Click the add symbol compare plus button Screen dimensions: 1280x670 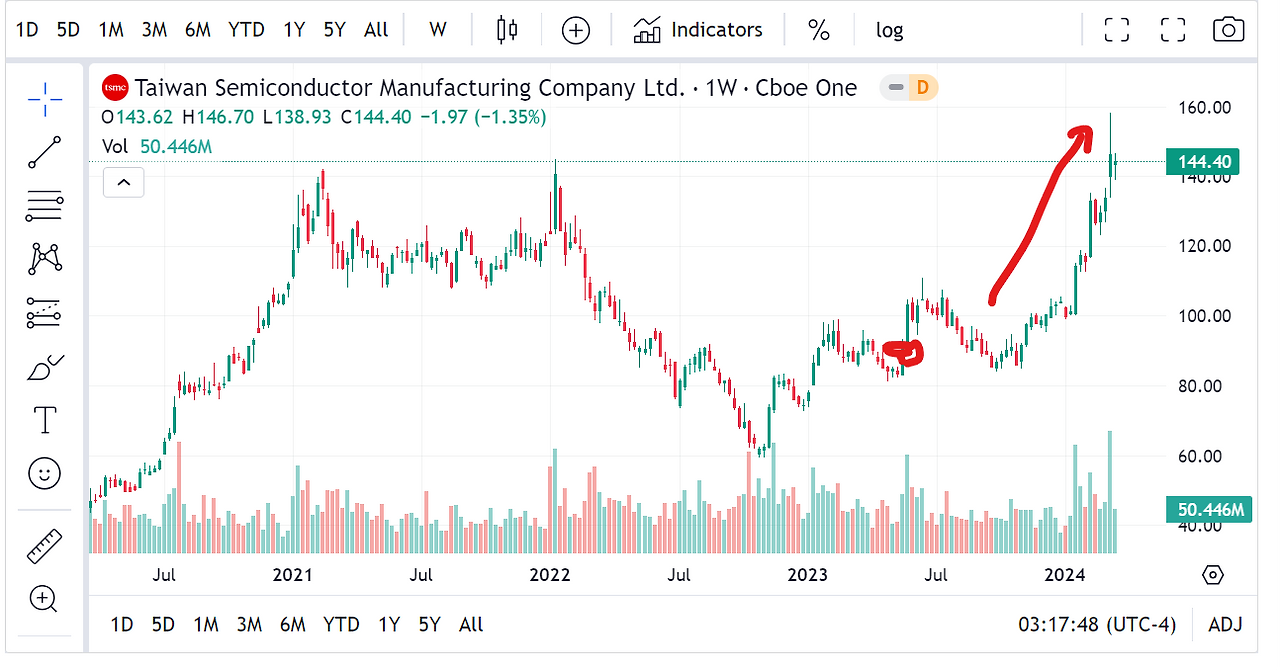pos(575,31)
